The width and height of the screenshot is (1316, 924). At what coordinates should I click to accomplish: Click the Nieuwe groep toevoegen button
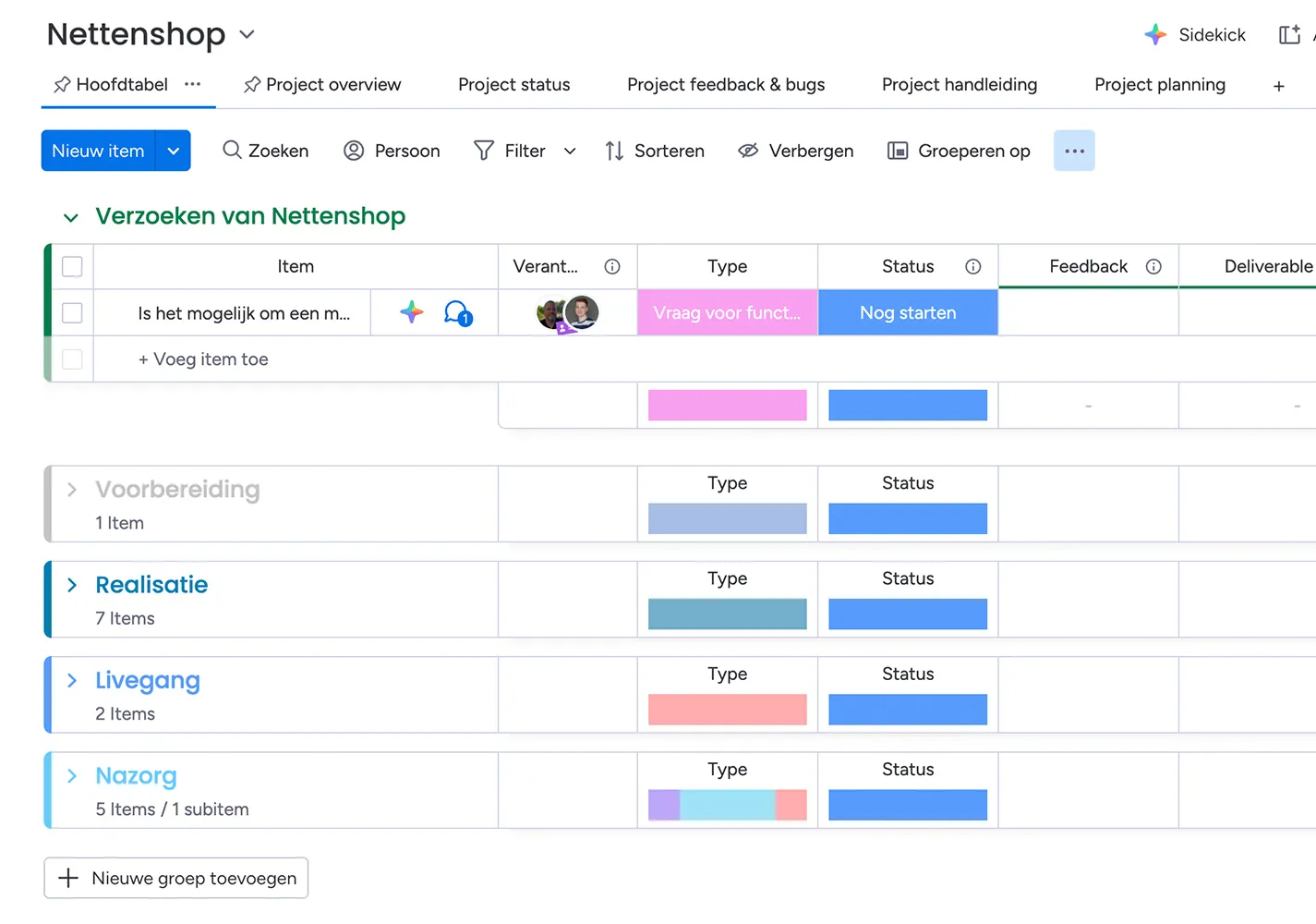(x=176, y=878)
